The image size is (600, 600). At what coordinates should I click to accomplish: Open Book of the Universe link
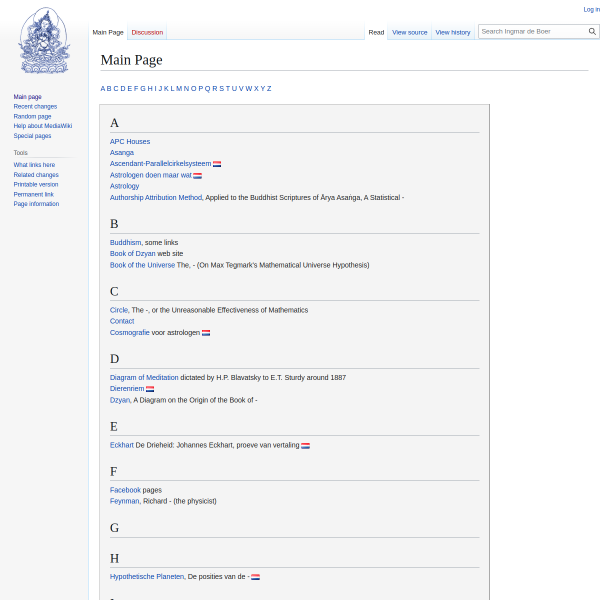142,265
